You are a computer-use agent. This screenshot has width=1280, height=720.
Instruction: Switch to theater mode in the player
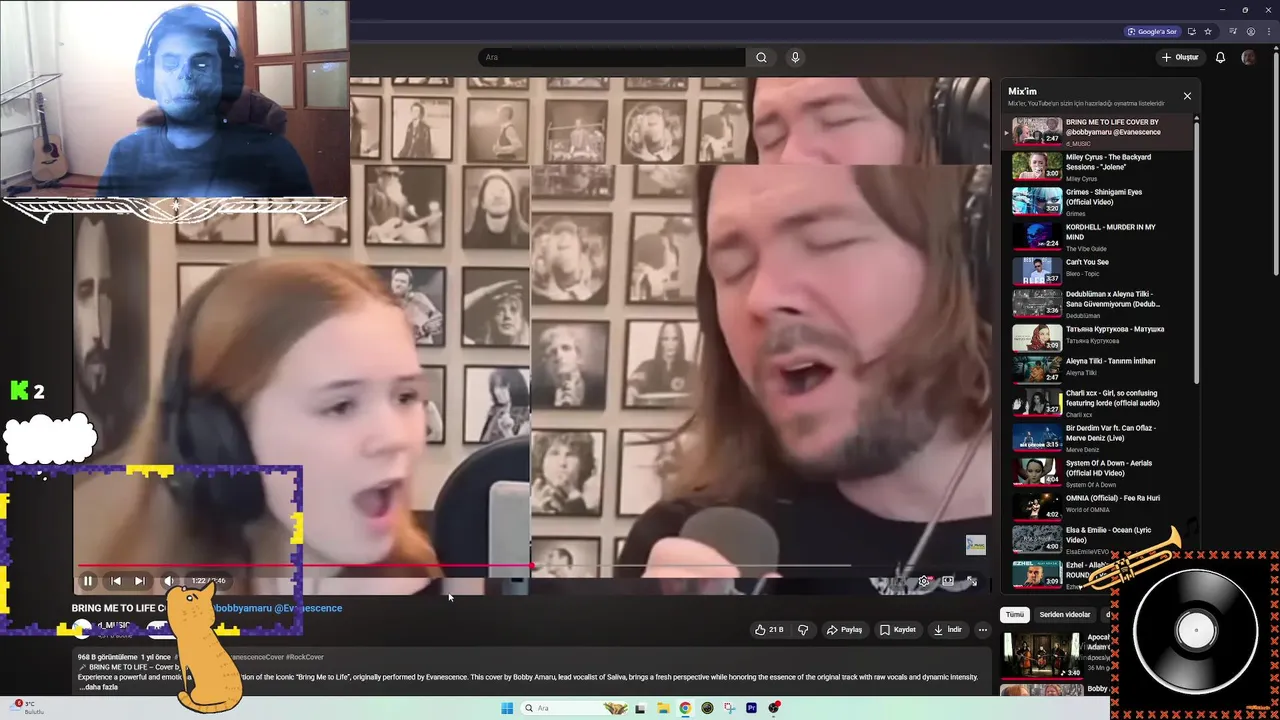pos(948,581)
